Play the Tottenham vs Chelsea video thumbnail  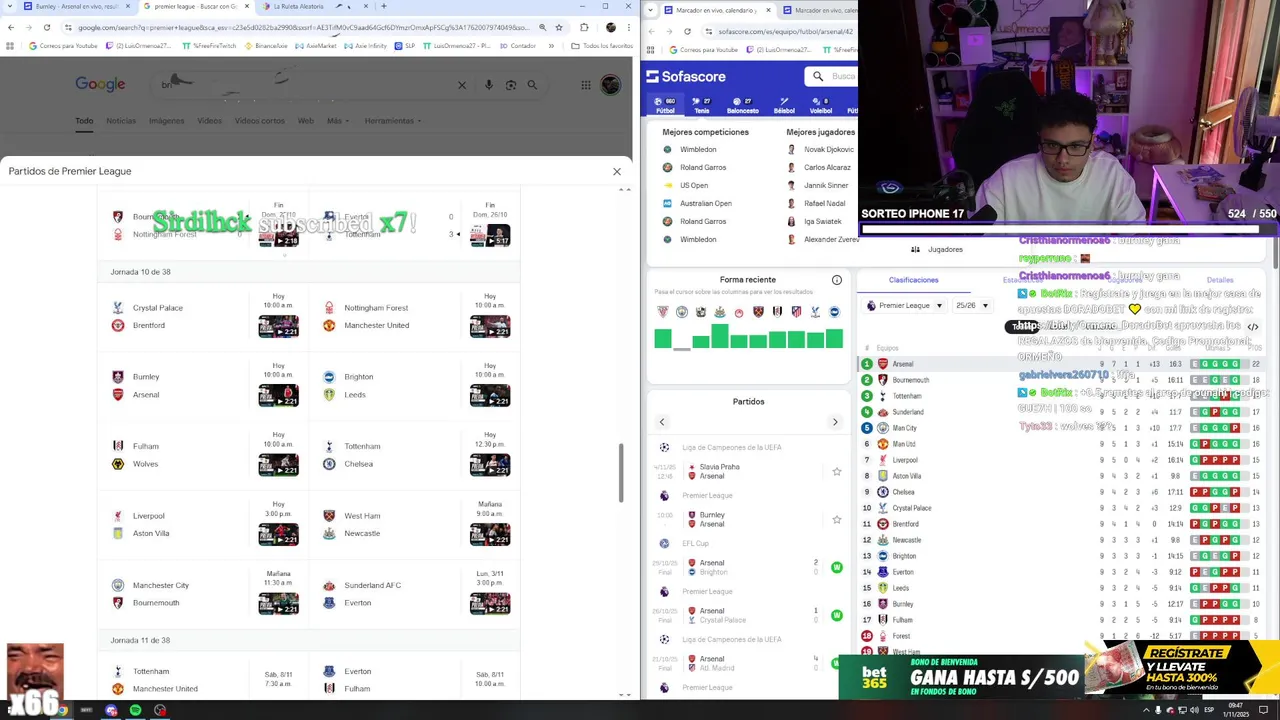490,464
